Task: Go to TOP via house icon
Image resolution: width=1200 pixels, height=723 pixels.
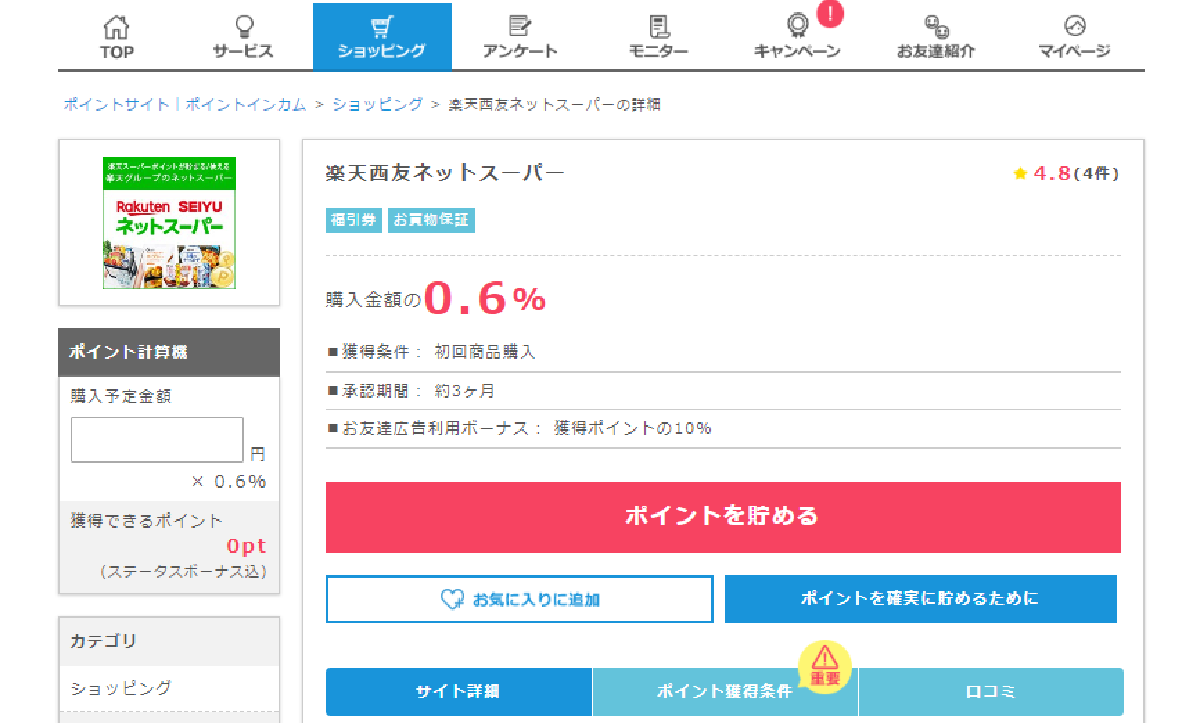Action: (117, 27)
